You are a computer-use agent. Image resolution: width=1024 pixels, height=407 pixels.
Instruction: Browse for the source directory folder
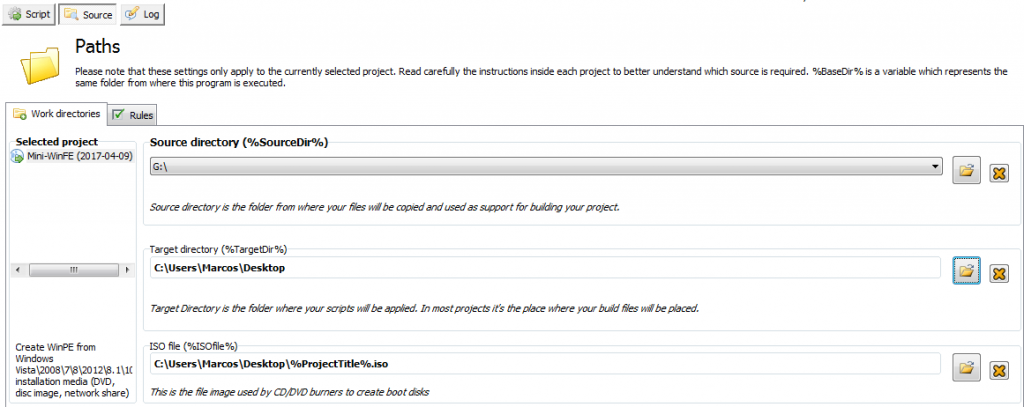click(965, 171)
